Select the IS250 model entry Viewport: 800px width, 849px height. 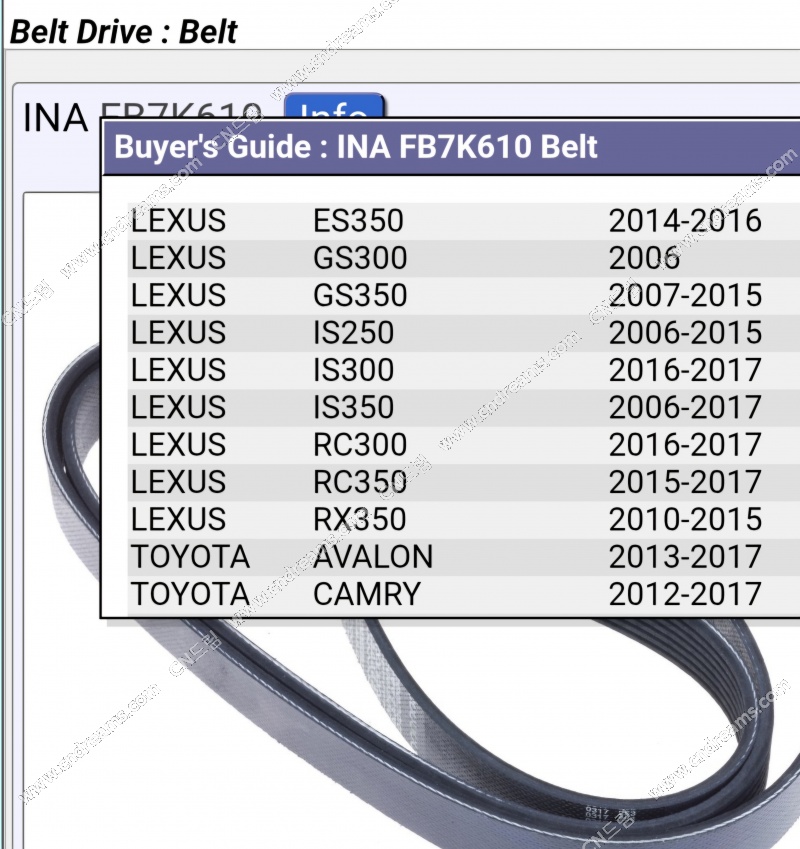coord(353,333)
